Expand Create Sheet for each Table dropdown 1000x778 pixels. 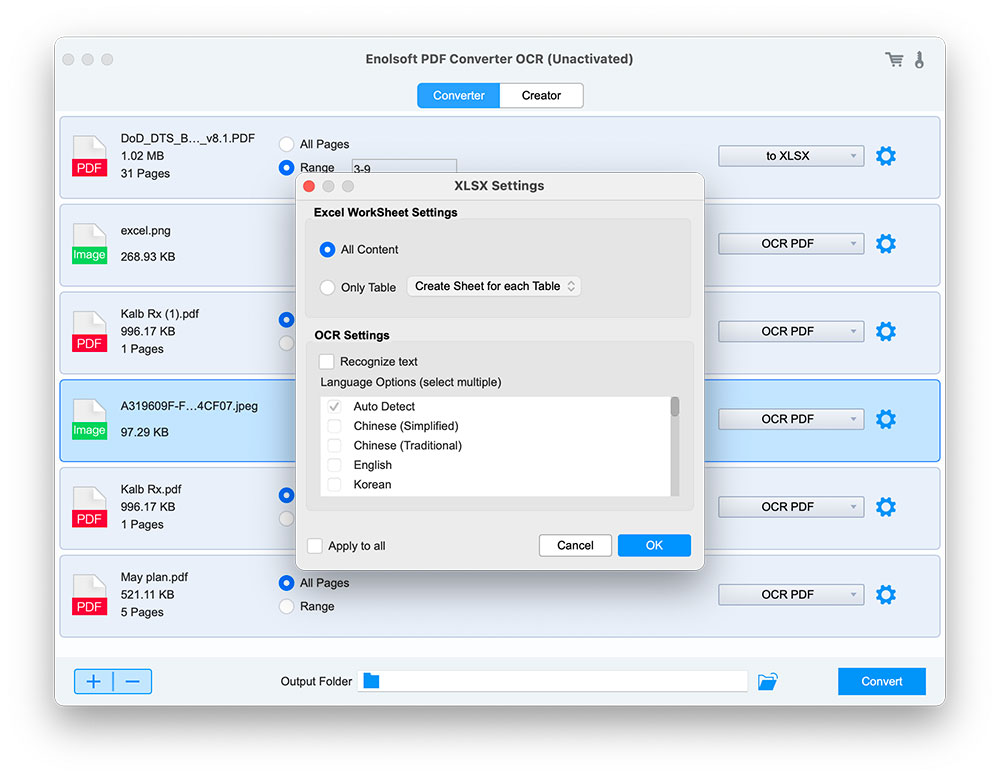(494, 286)
